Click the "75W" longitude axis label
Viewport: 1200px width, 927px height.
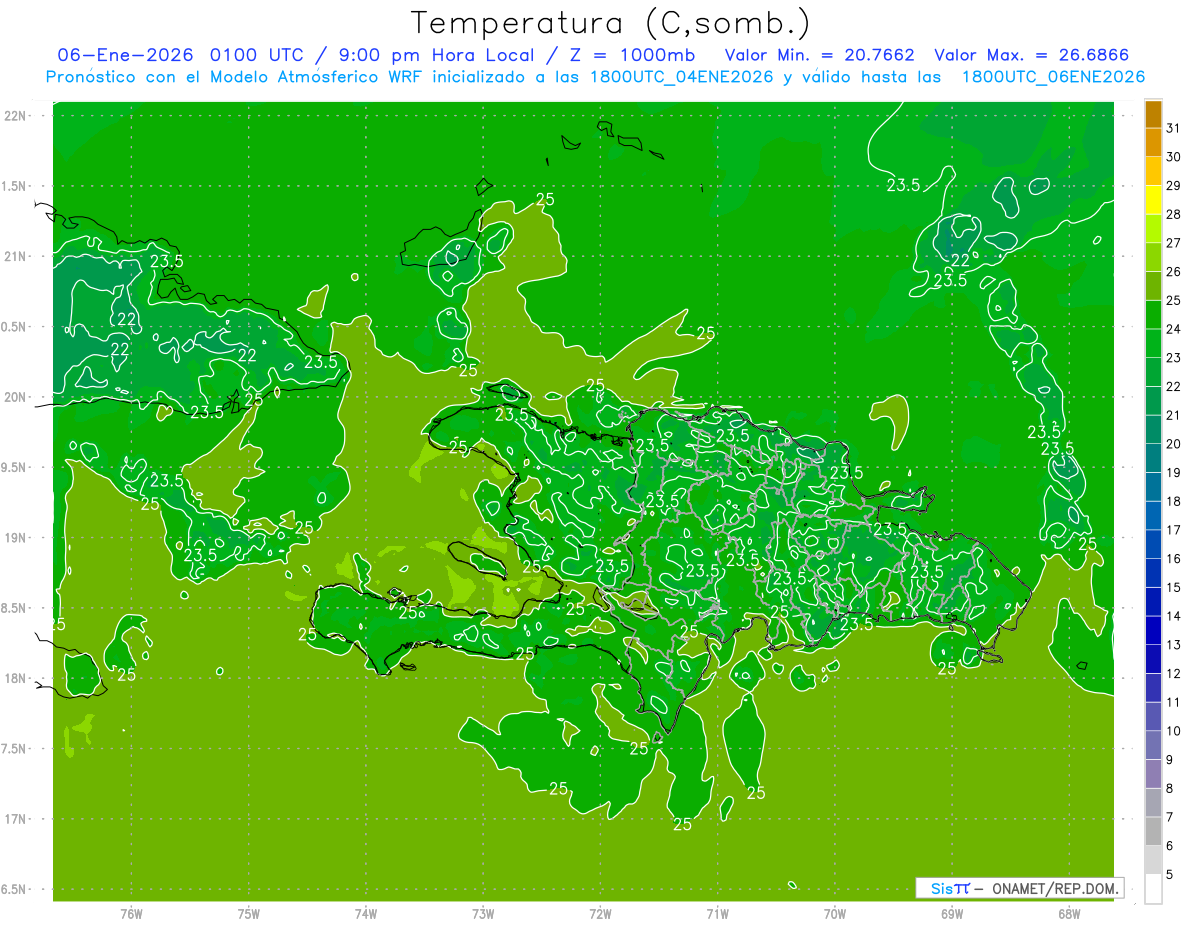tap(249, 914)
